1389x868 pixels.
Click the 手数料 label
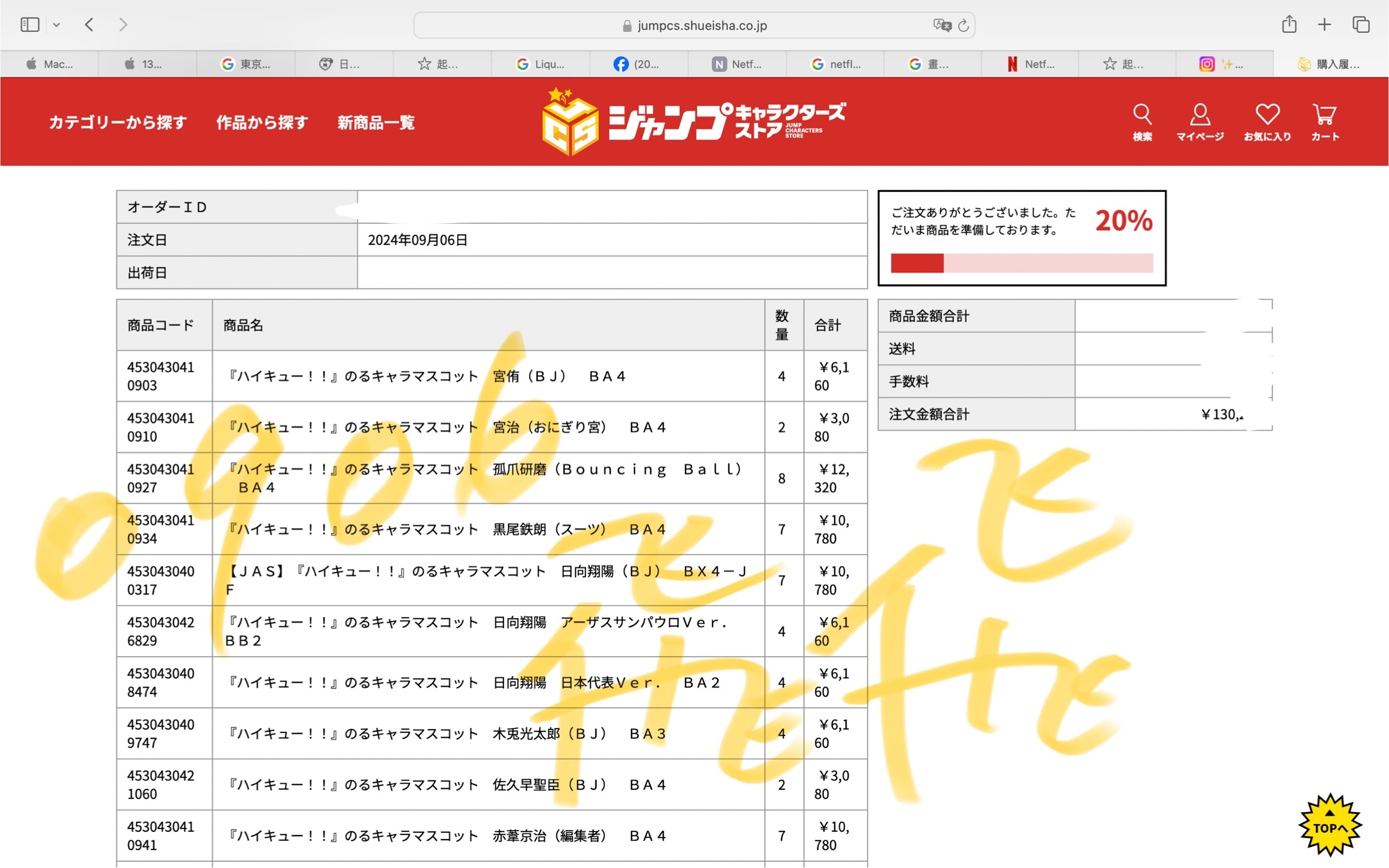click(x=909, y=382)
